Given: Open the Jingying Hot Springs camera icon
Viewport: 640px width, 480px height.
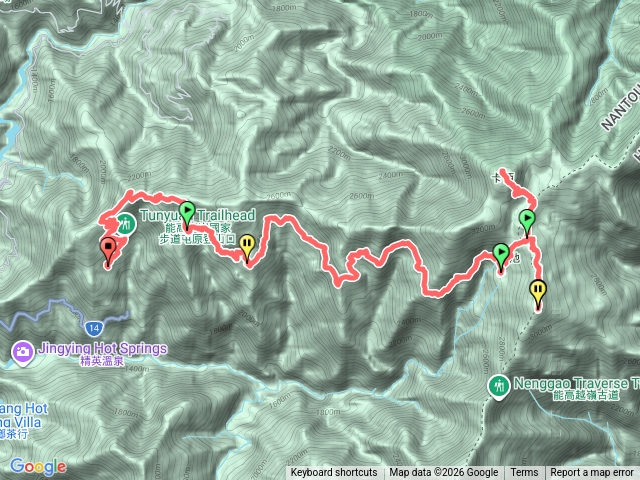Looking at the screenshot, I should pos(22,353).
